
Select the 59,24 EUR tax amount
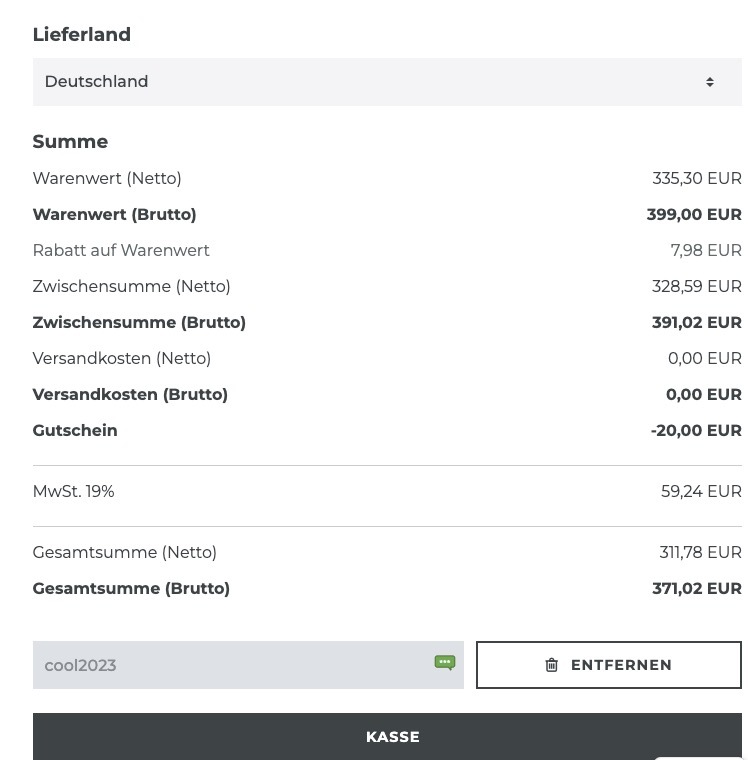point(701,491)
